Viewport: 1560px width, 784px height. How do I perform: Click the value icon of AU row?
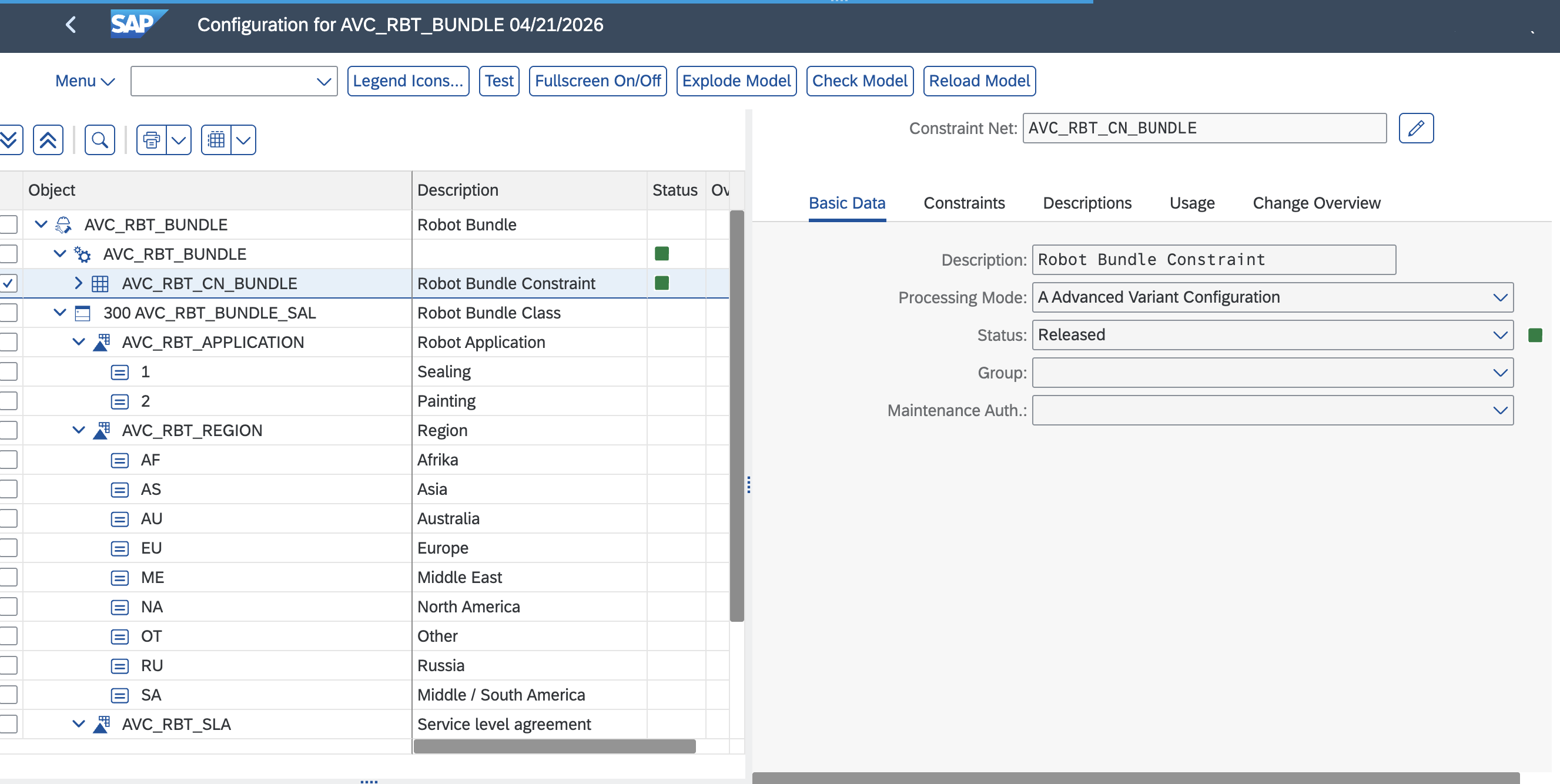120,519
